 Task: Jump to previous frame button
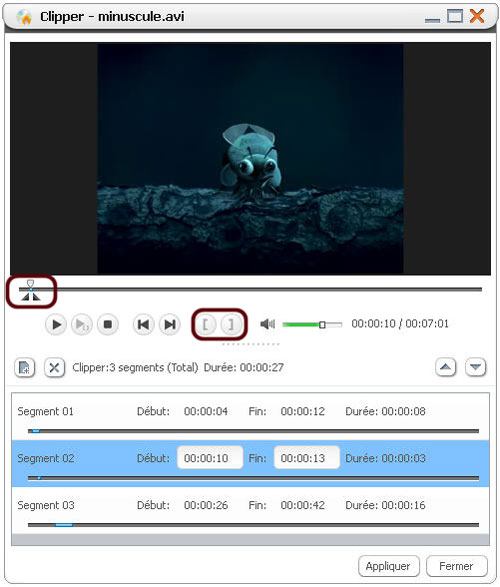(143, 324)
